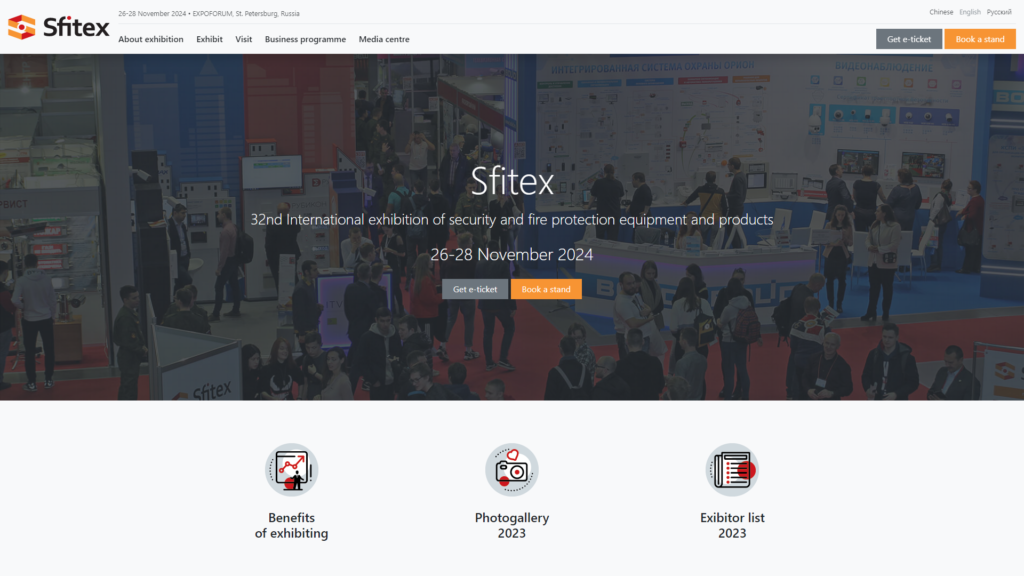This screenshot has height=576, width=1024.
Task: Click Book a stand button on hero banner
Action: (x=546, y=289)
